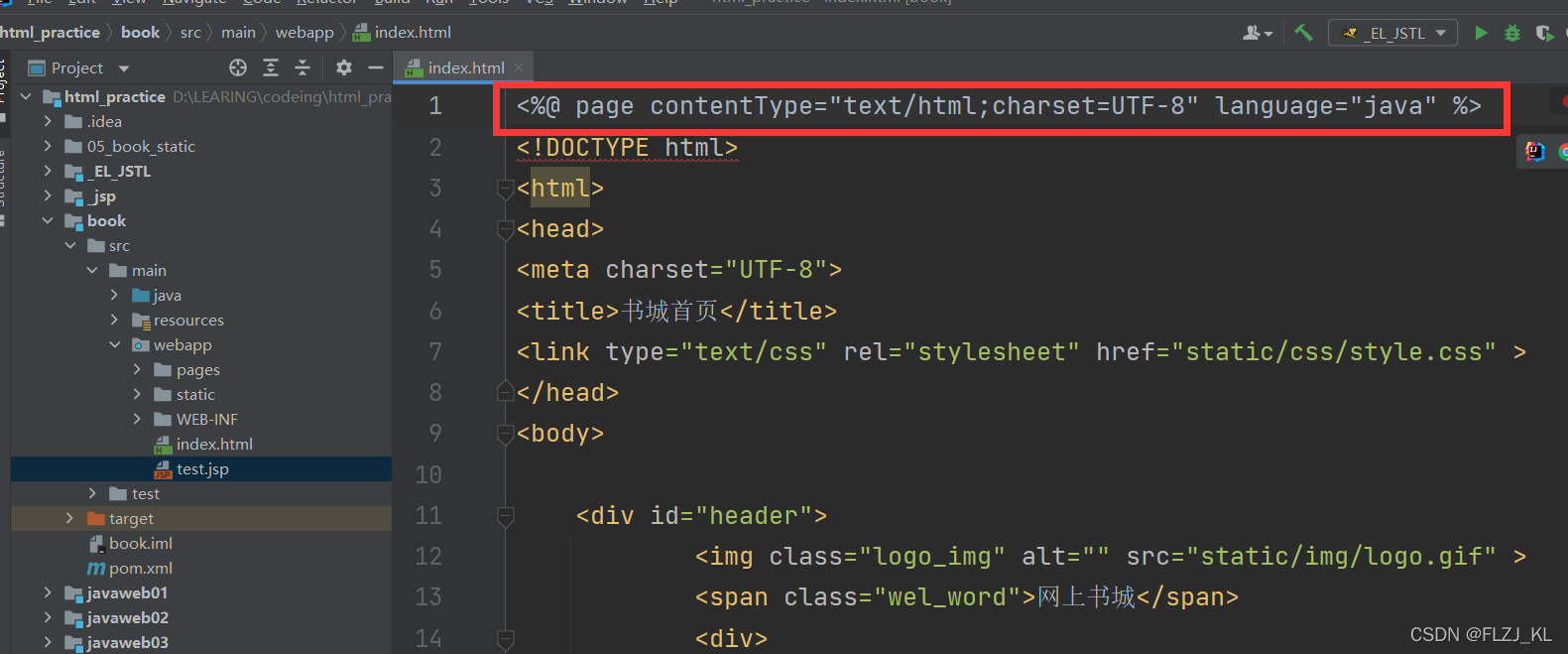Viewport: 1568px width, 654px height.
Task: Click the main breadcrumb in navigation bar
Action: coord(238,33)
